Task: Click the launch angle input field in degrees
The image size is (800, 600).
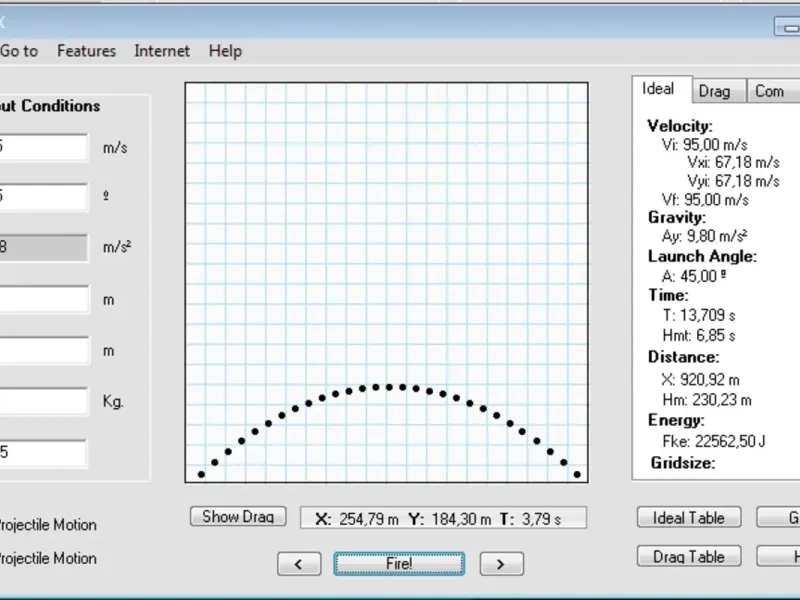Action: [x=43, y=196]
